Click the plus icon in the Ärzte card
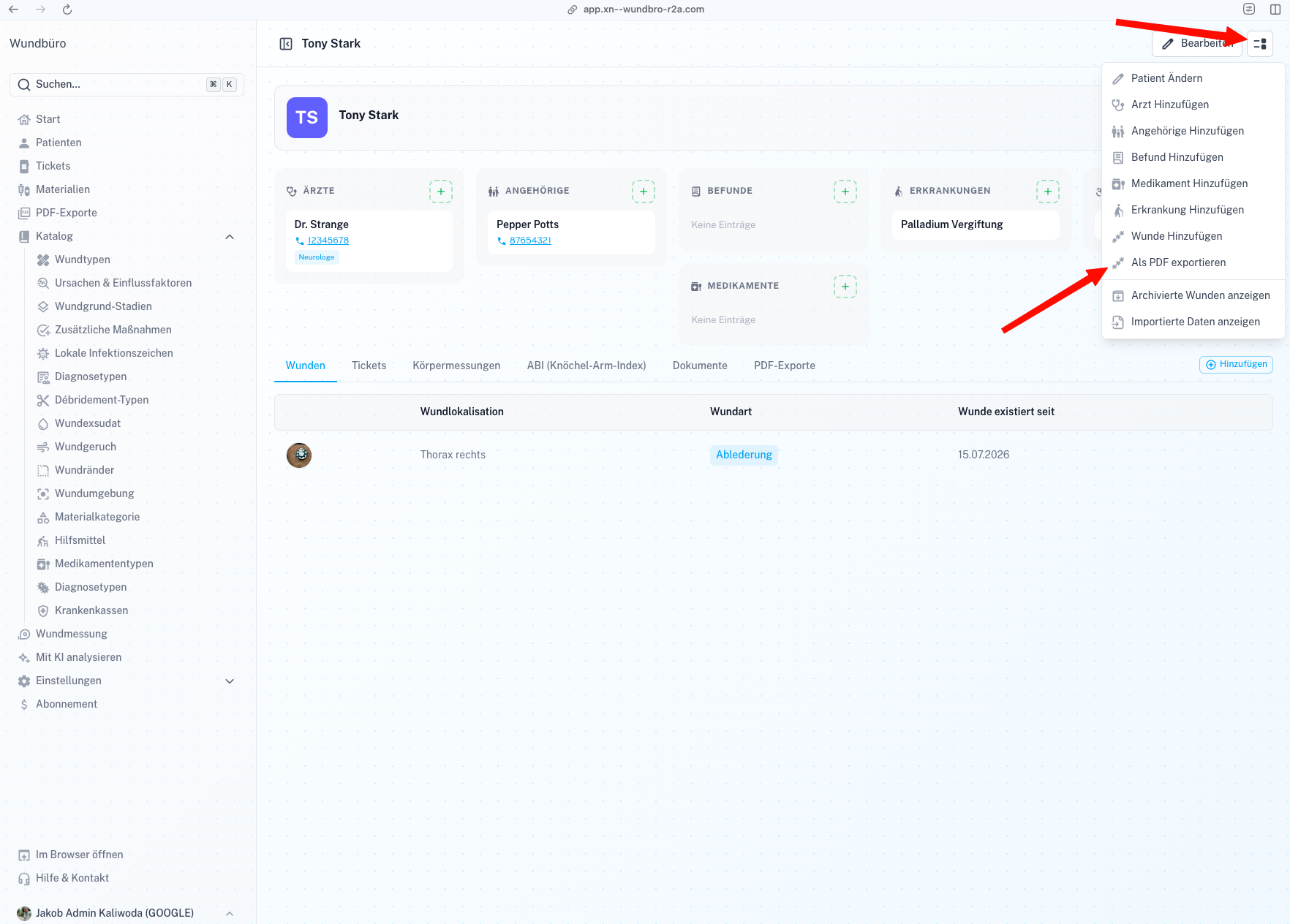Screen dimensions: 1290x924 pos(441,192)
